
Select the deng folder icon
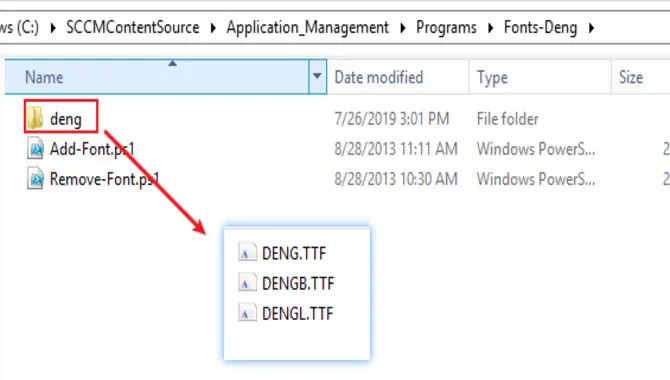(x=35, y=118)
